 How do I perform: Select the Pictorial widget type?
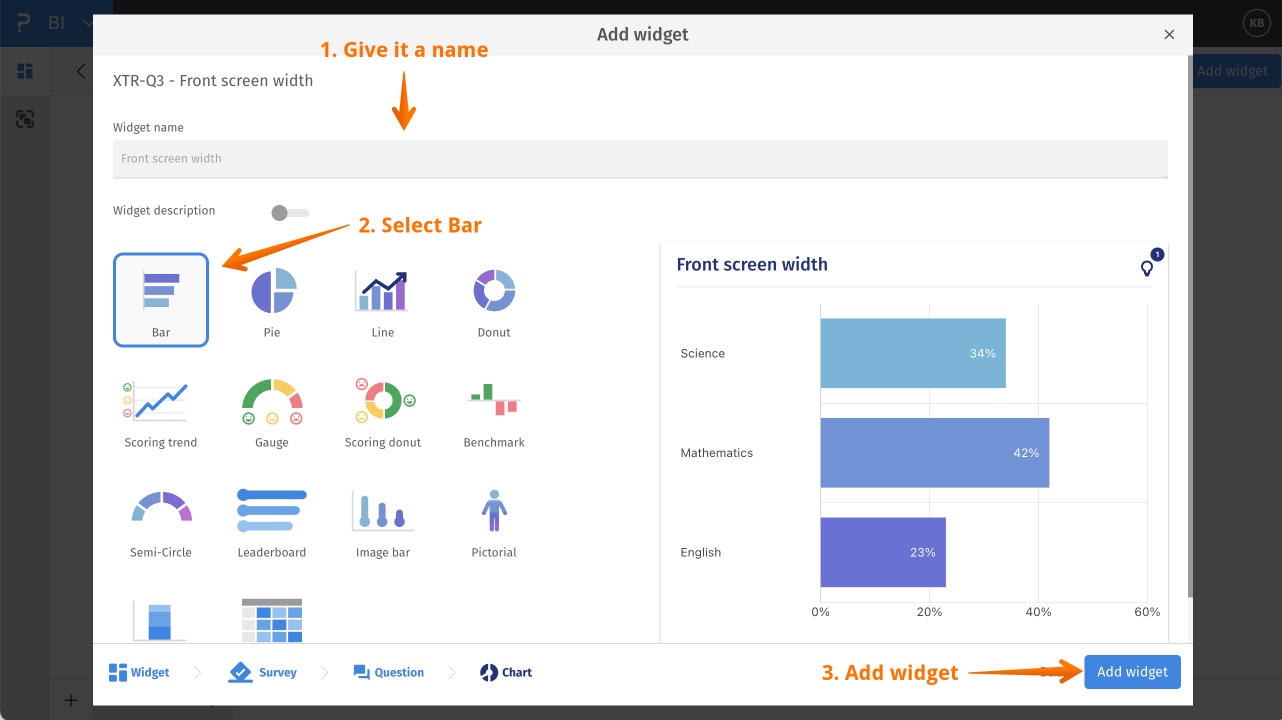click(493, 520)
